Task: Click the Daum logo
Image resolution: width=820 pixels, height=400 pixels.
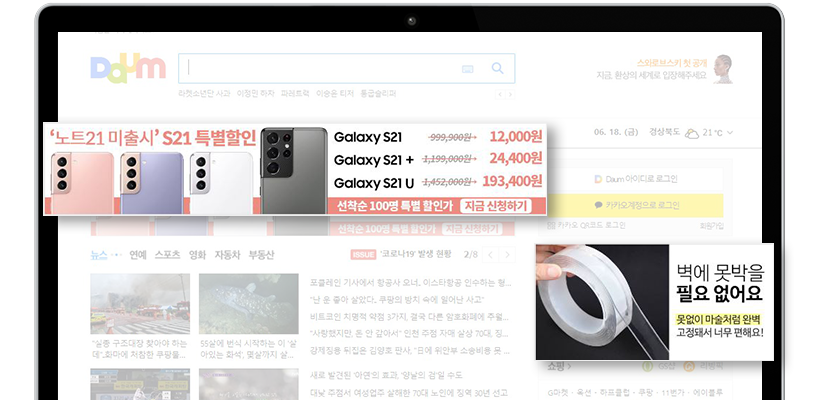Action: 128,68
